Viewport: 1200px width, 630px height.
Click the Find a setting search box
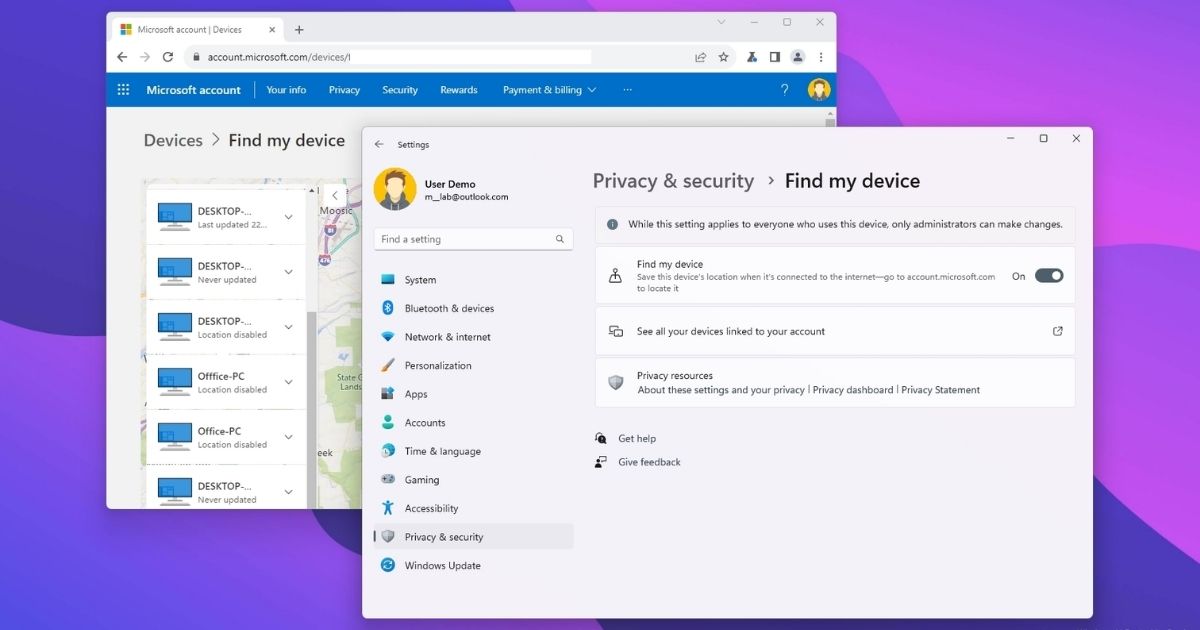(x=474, y=239)
